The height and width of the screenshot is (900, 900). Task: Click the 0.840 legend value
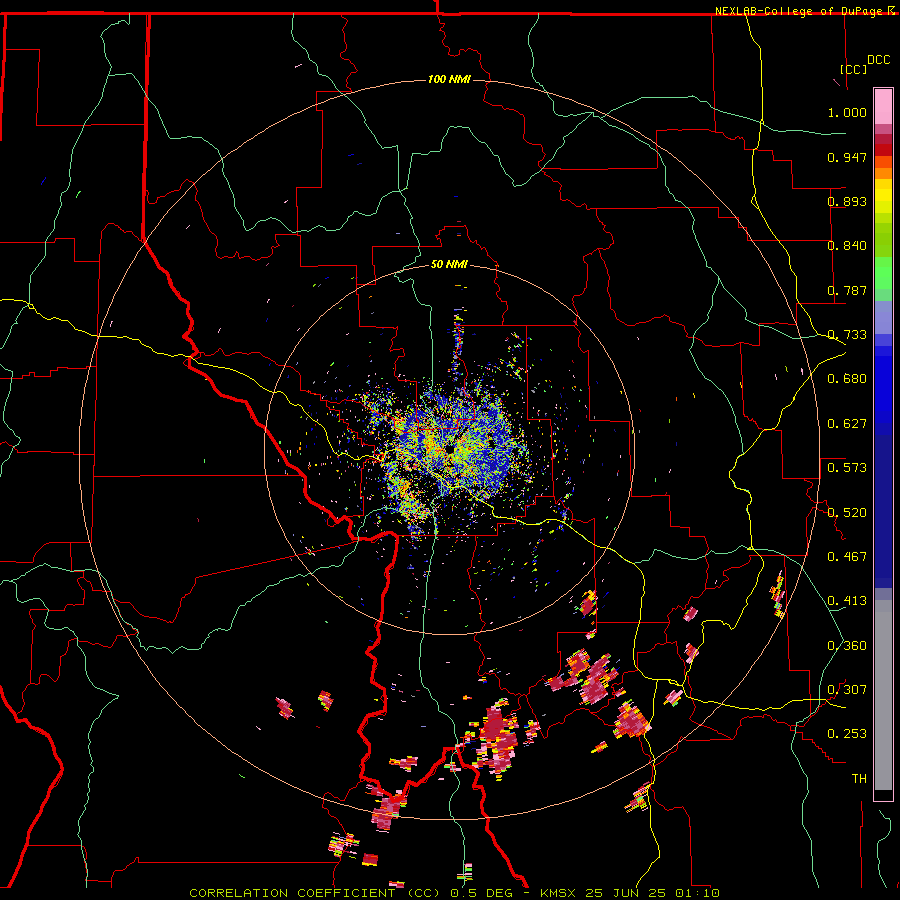(x=847, y=246)
